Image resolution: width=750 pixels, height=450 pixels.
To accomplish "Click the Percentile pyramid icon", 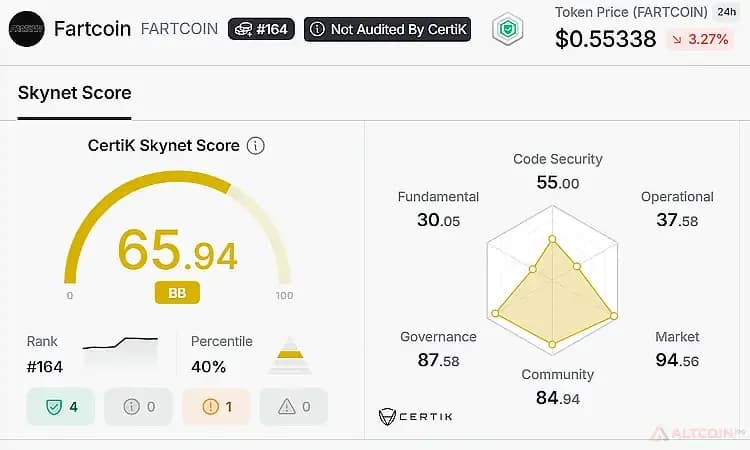I will pyautogui.click(x=290, y=355).
